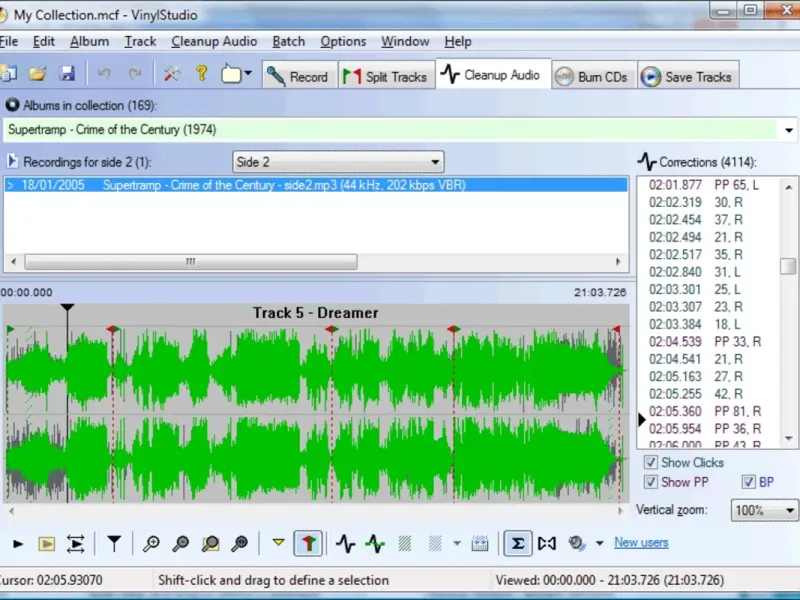800x600 pixels.
Task: Click the Play button in bottom toolbar
Action: pos(18,544)
